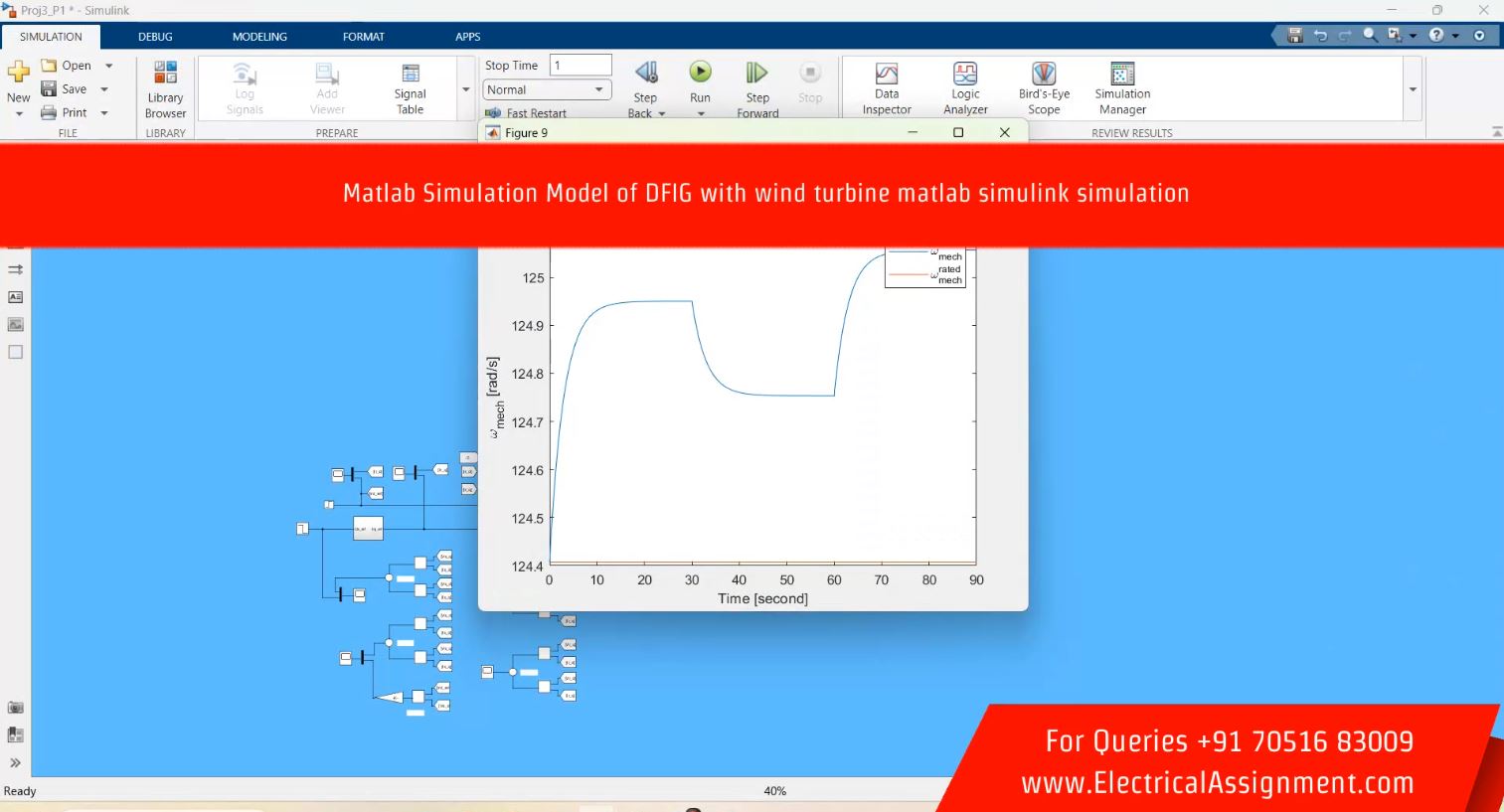This screenshot has height=812, width=1504.
Task: Click the rated mech legend entry in Figure 9
Action: [x=926, y=274]
